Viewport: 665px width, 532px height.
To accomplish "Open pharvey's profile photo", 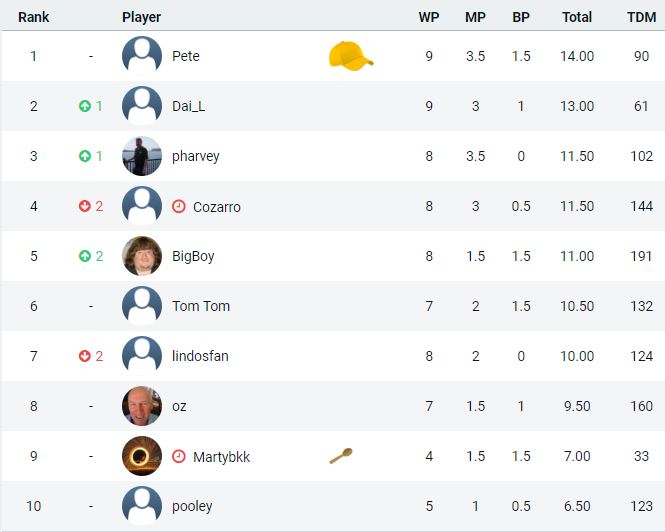I will 142,156.
